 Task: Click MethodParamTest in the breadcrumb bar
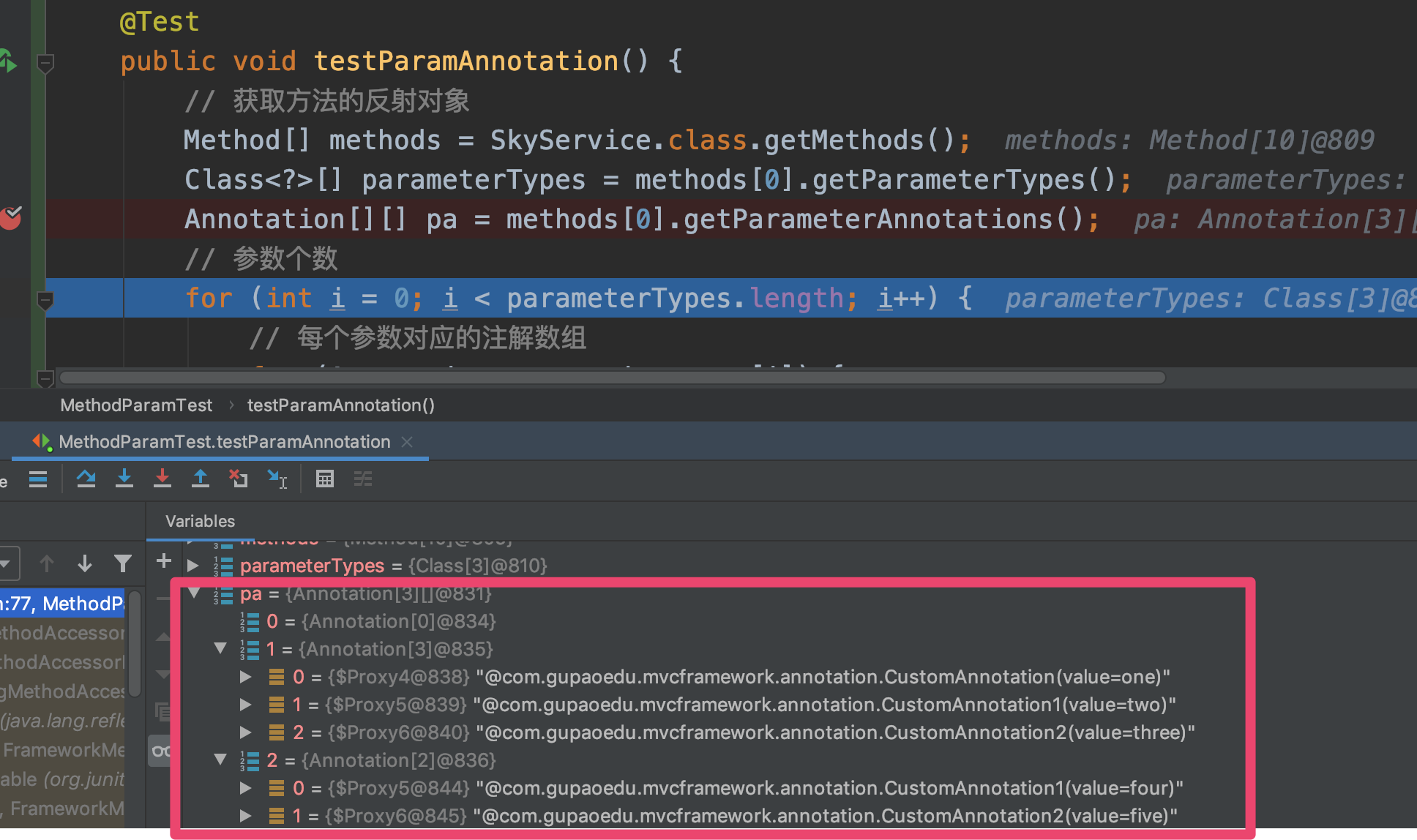[136, 405]
